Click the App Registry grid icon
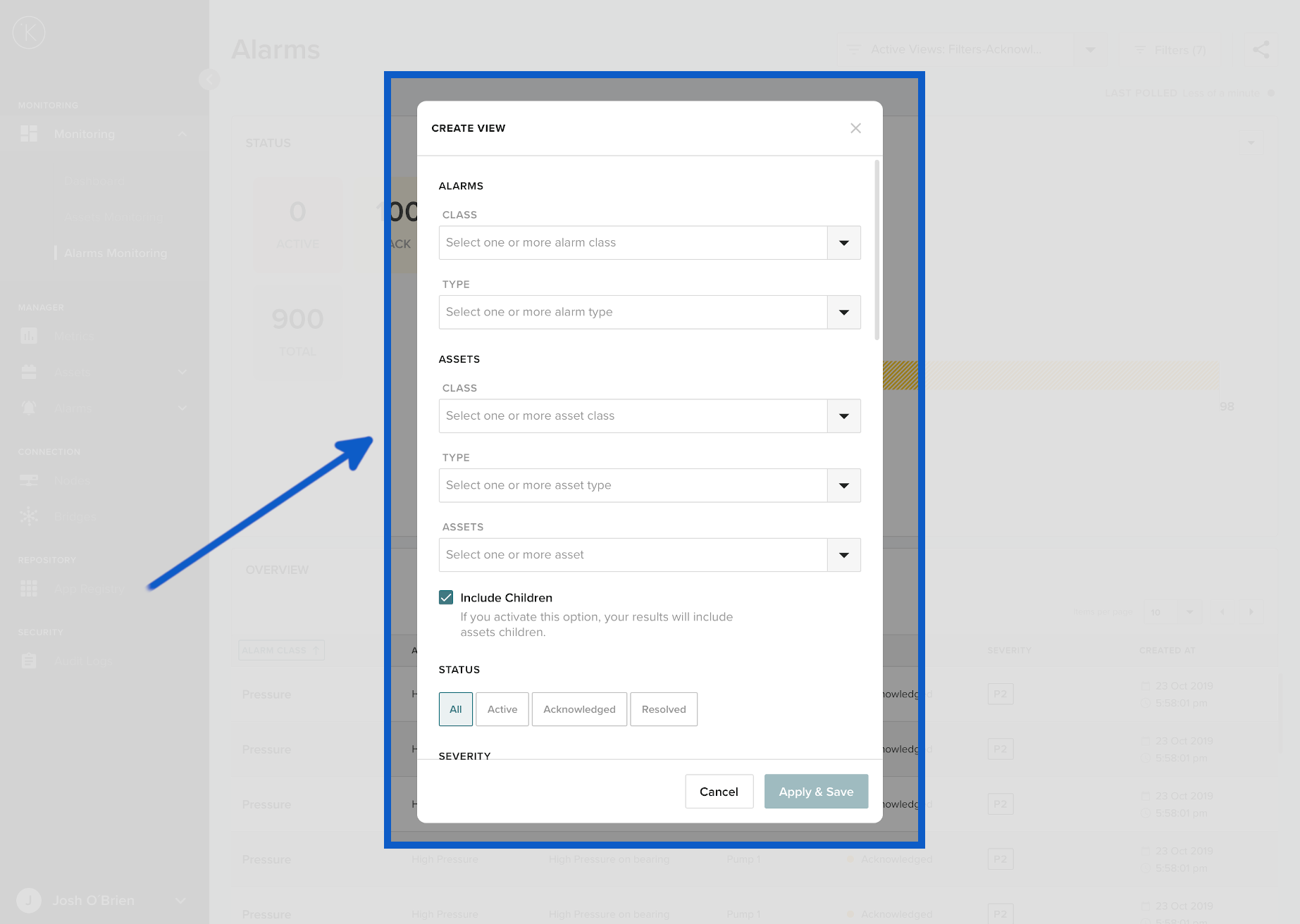The image size is (1300, 924). (x=29, y=588)
